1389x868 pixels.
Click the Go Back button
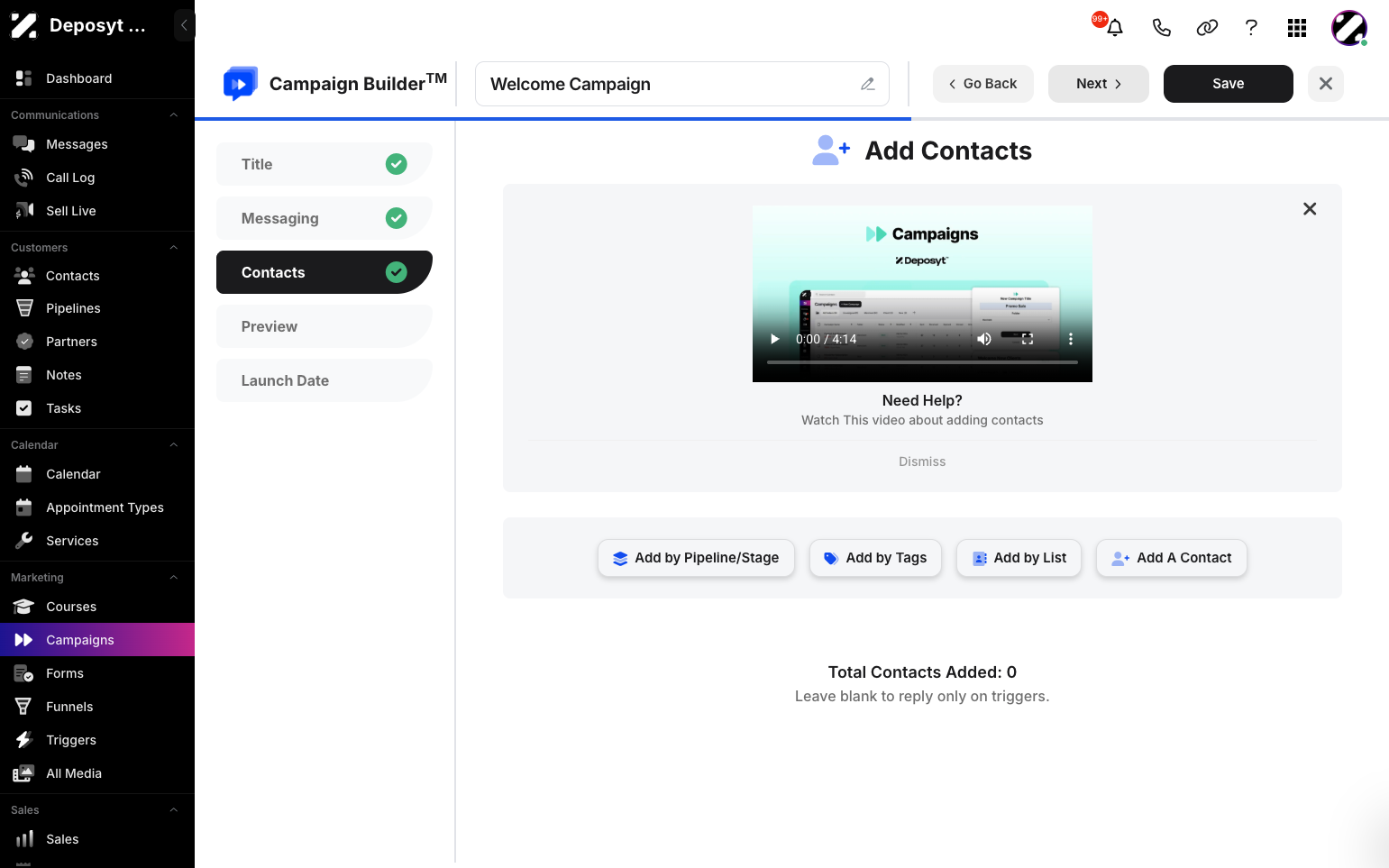coord(983,84)
